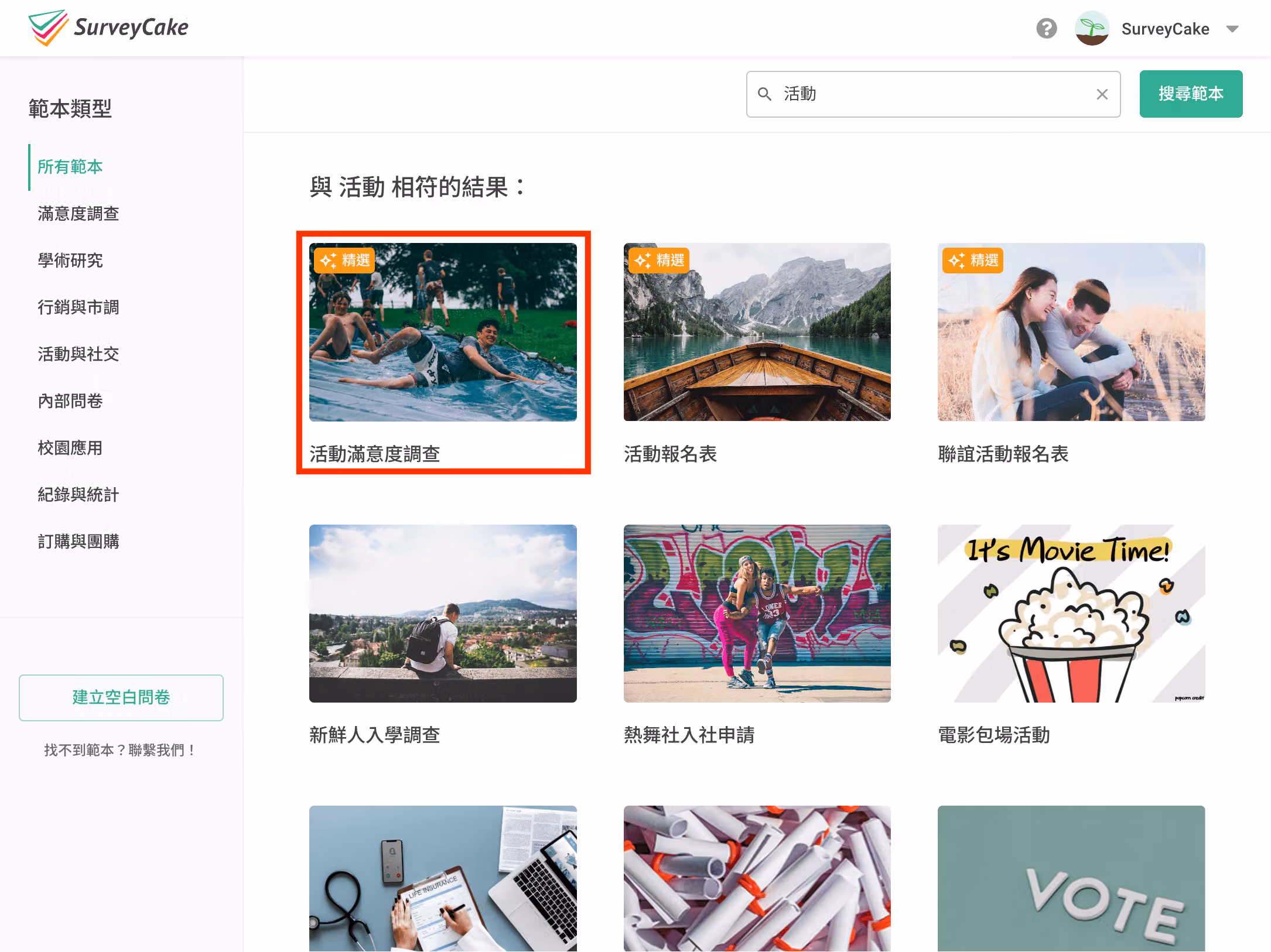
Task: Click 精選 badge on 活動滿意度調查
Action: point(344,260)
